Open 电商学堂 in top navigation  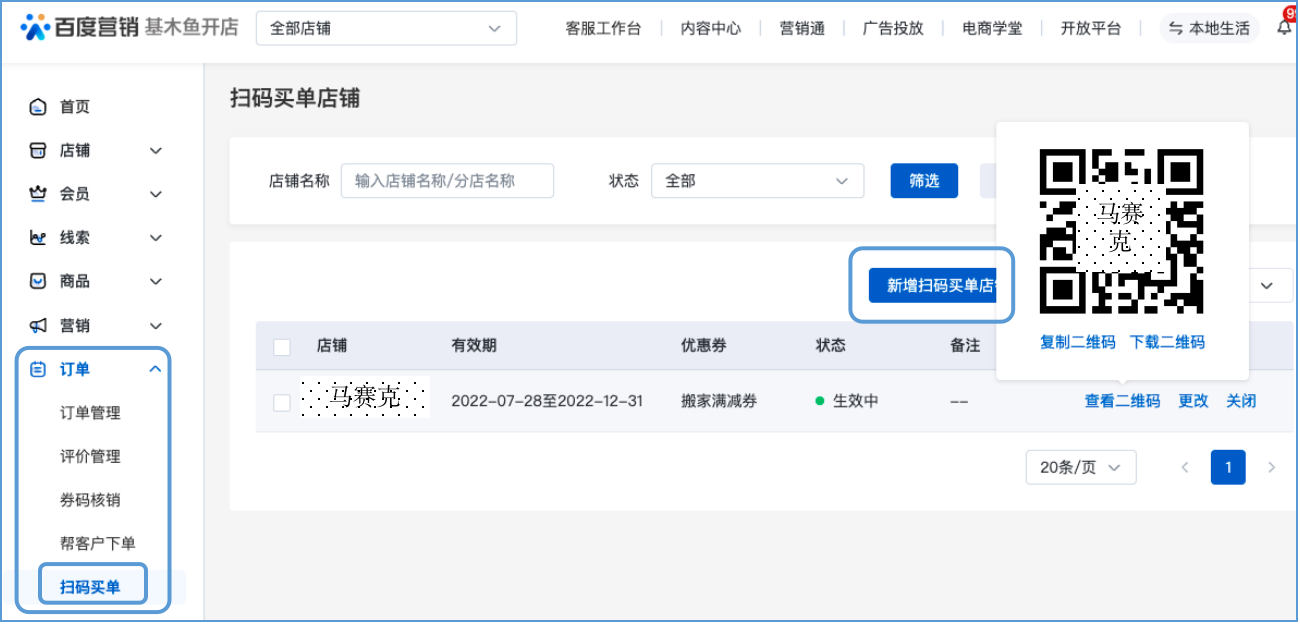pyautogui.click(x=992, y=28)
